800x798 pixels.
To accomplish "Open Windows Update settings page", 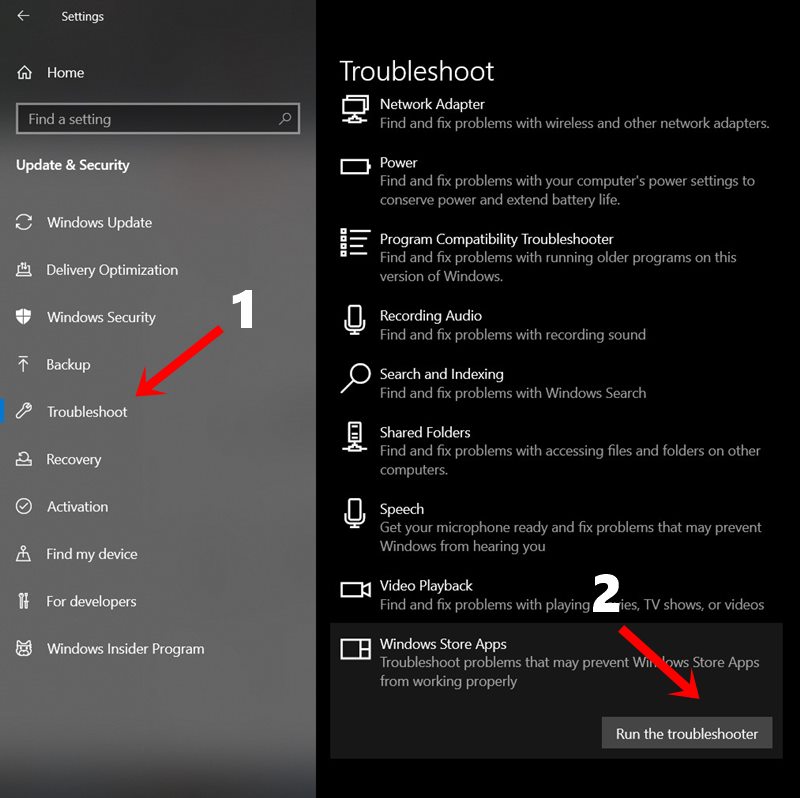I will point(100,222).
